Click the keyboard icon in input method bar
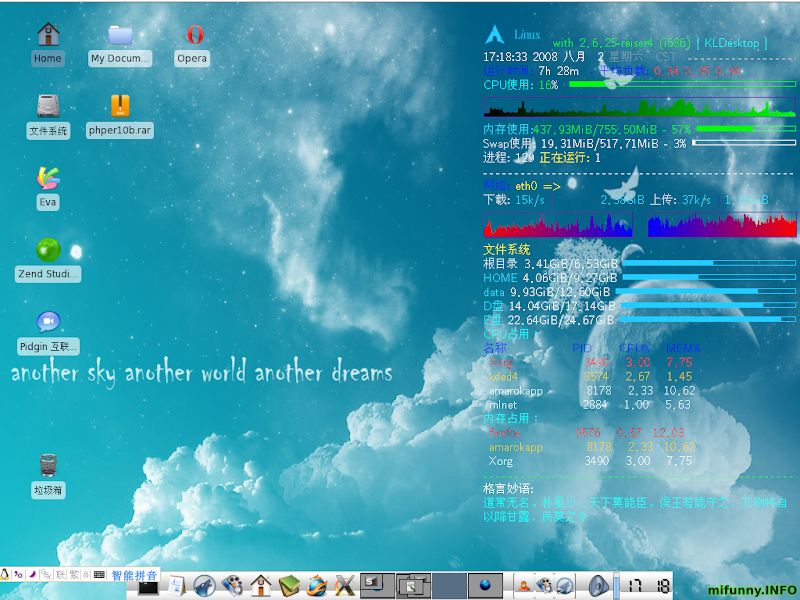Image resolution: width=800 pixels, height=600 pixels. click(x=99, y=574)
